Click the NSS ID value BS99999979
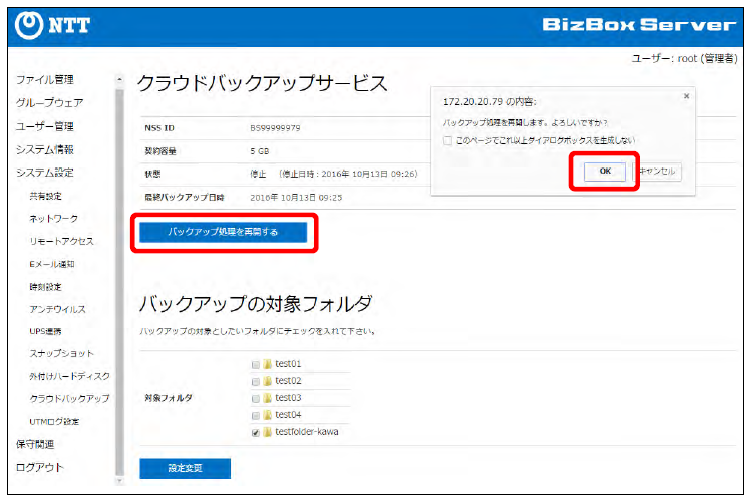The height and width of the screenshot is (504, 750). coord(275,128)
